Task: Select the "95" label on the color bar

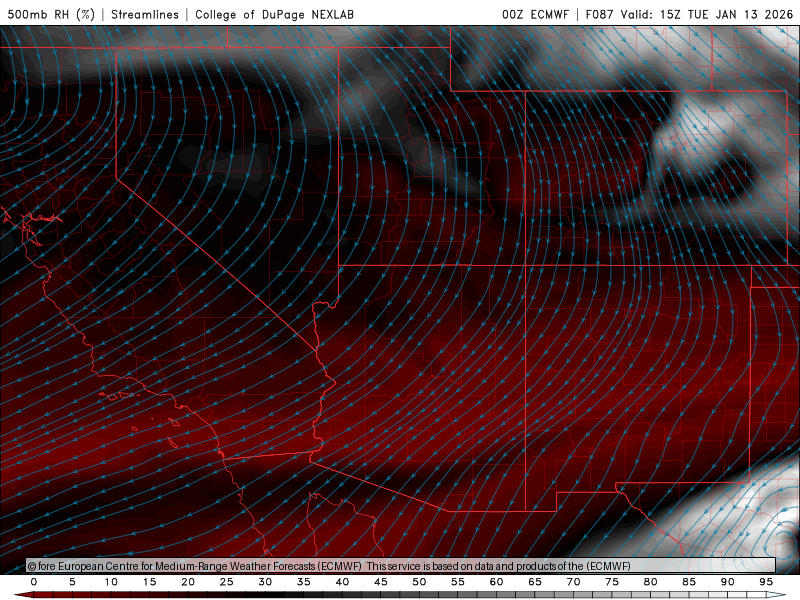Action: 766,582
